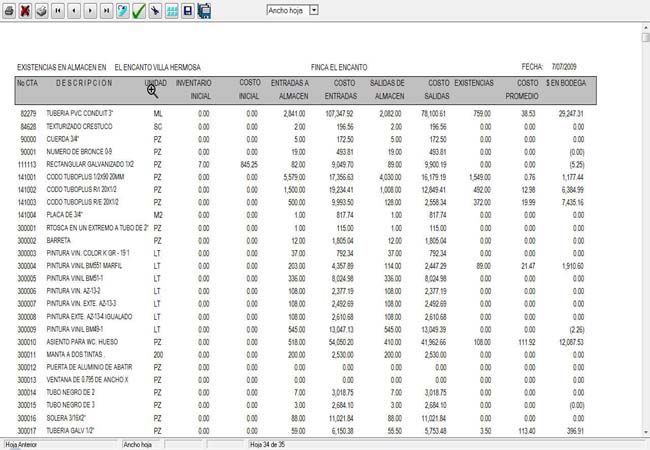
Task: Open the printer setup icon
Action: (41, 11)
